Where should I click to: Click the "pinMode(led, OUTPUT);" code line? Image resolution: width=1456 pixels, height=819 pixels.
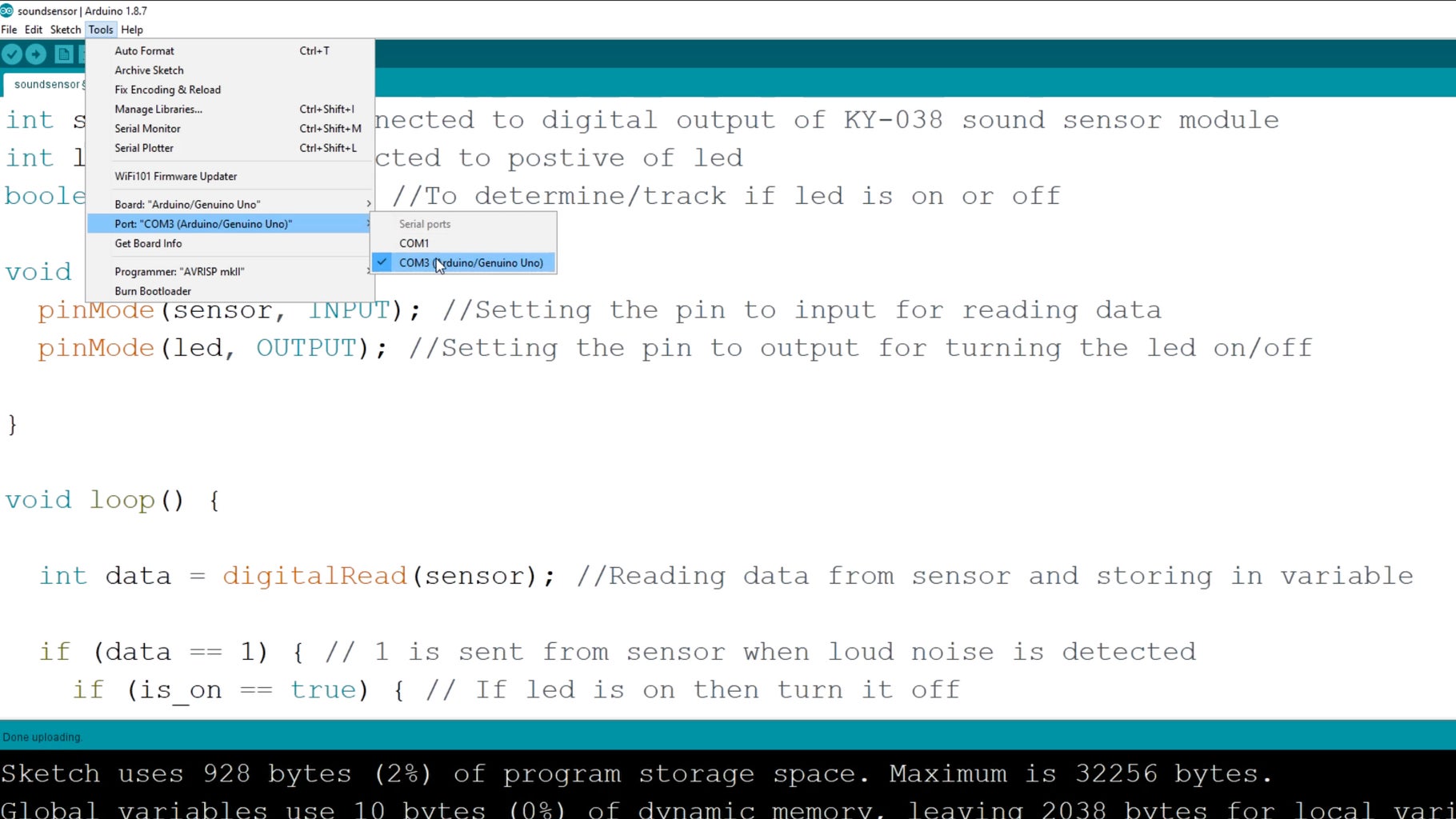click(x=213, y=348)
